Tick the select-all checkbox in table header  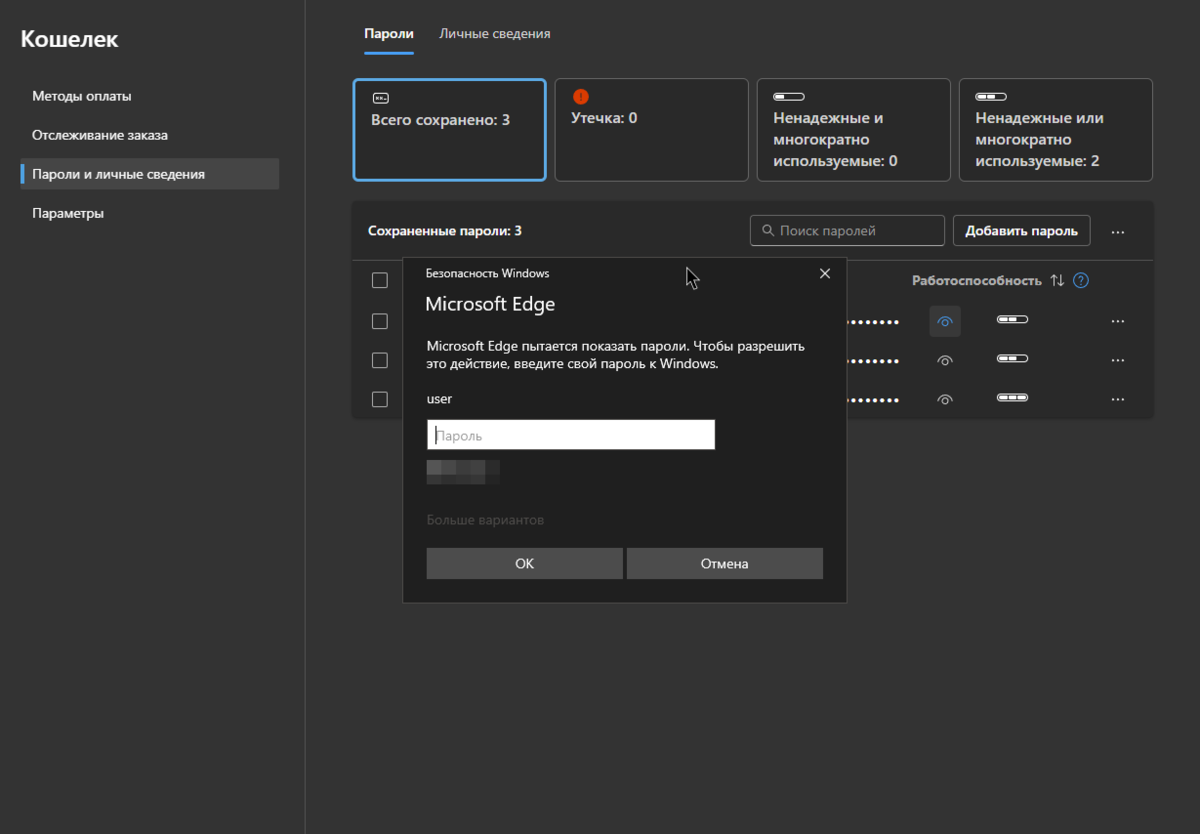point(380,281)
